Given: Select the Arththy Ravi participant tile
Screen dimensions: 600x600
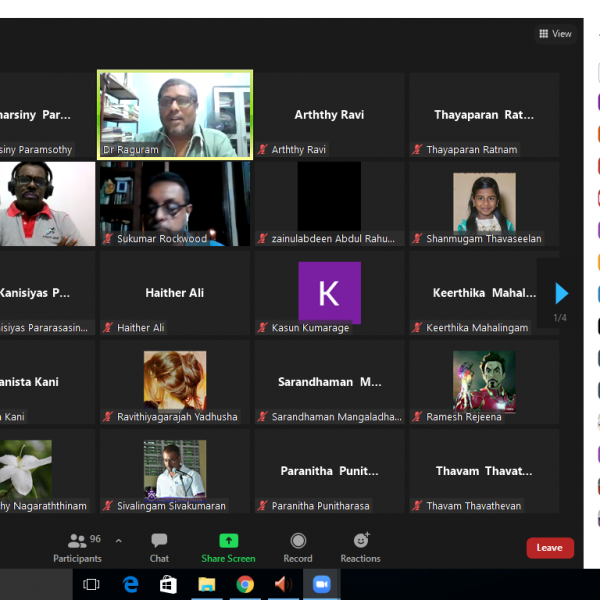Looking at the screenshot, I should [329, 114].
